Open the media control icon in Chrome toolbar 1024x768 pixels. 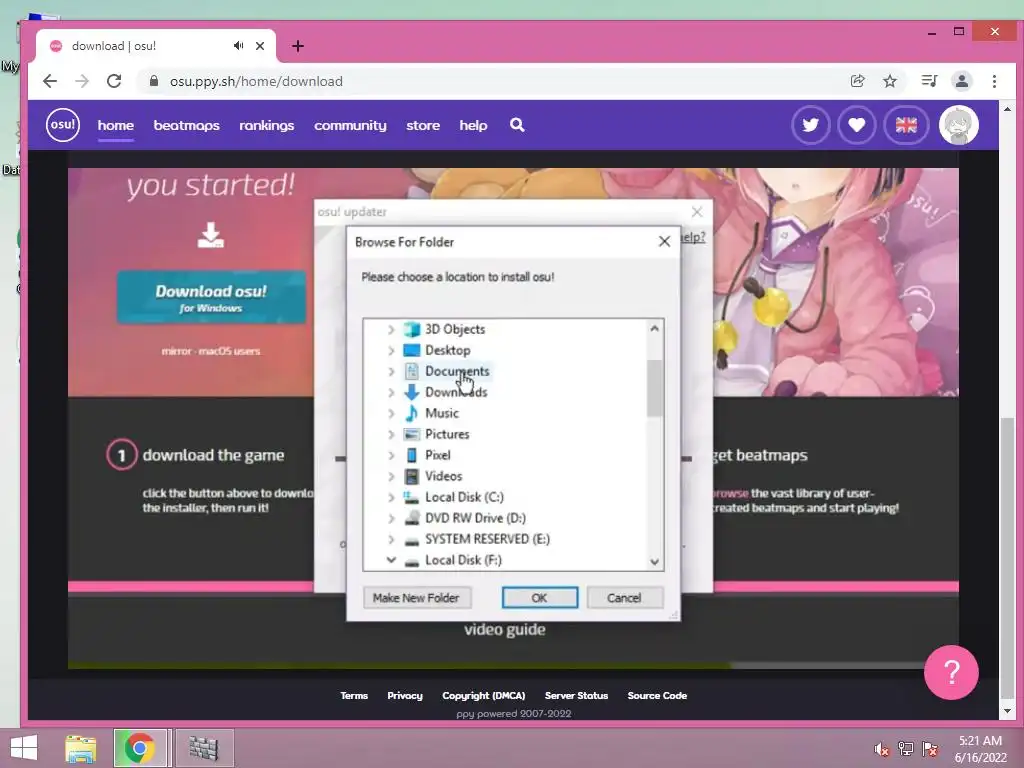coord(929,81)
